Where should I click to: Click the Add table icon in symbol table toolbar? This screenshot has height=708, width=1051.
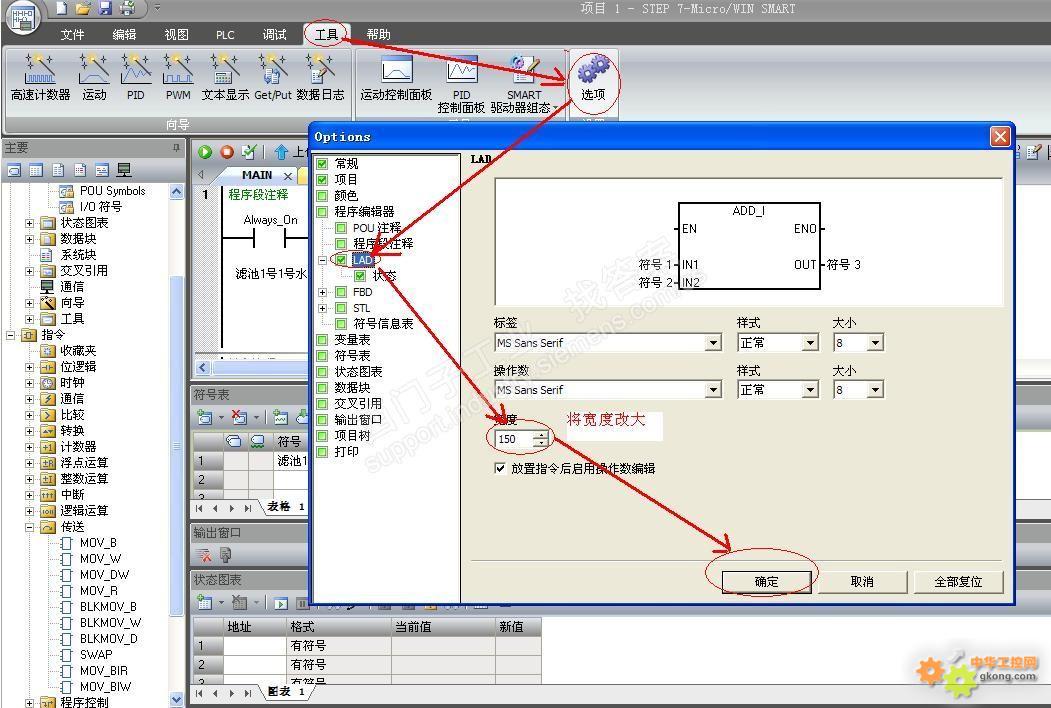click(x=204, y=418)
